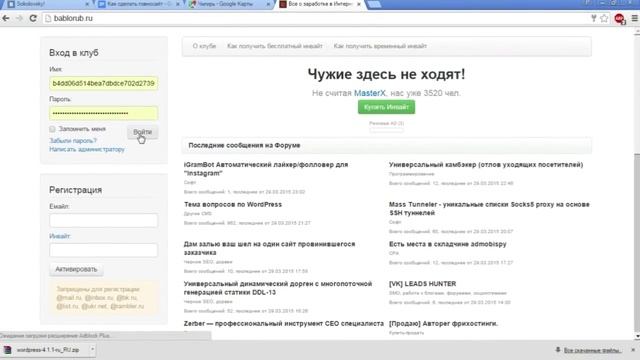The image size is (640, 360).
Task: Click the Реклама AD small link
Action: (386, 123)
